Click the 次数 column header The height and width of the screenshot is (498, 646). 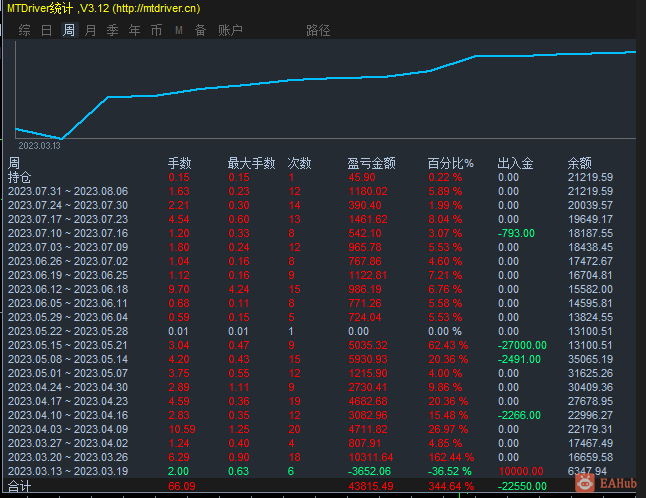tap(300, 163)
